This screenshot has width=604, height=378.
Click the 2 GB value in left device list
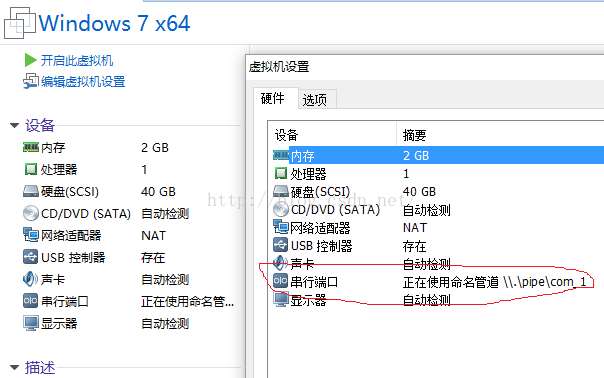coord(155,148)
